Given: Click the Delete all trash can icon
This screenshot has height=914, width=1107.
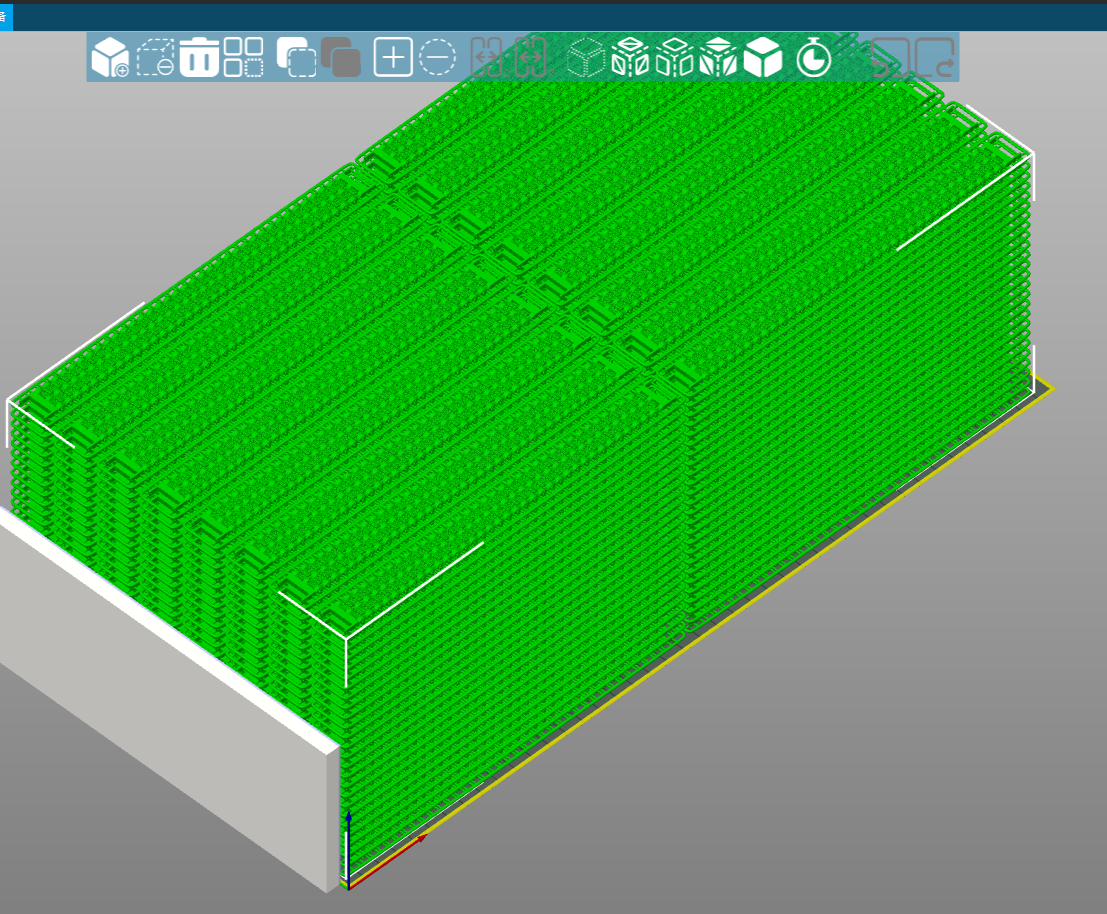Looking at the screenshot, I should point(199,57).
